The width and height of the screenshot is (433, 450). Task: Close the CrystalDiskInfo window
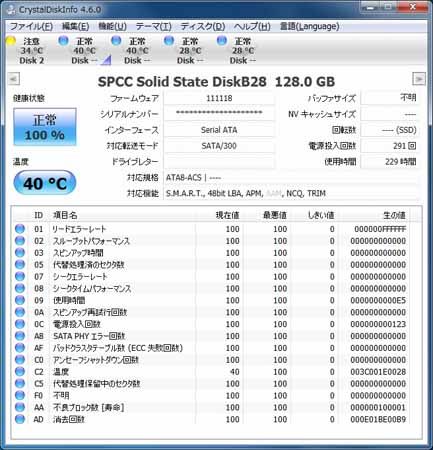coord(413,7)
